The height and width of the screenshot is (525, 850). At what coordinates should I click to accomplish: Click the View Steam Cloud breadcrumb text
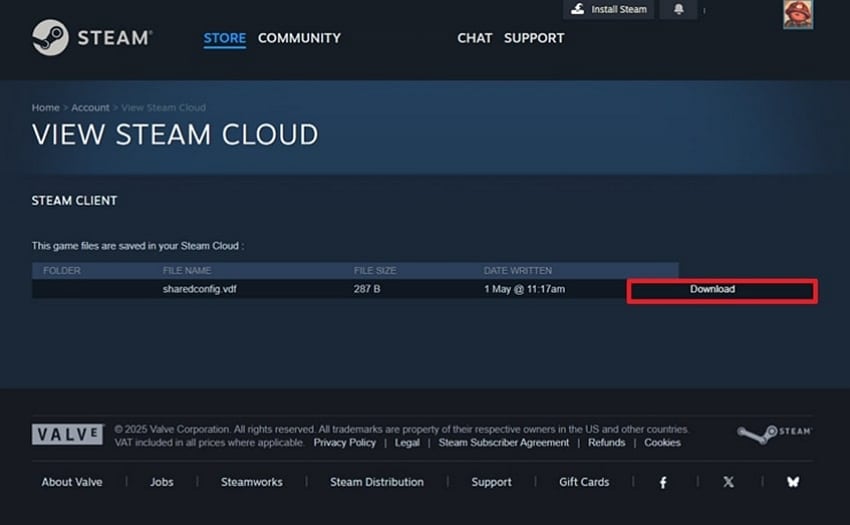164,107
